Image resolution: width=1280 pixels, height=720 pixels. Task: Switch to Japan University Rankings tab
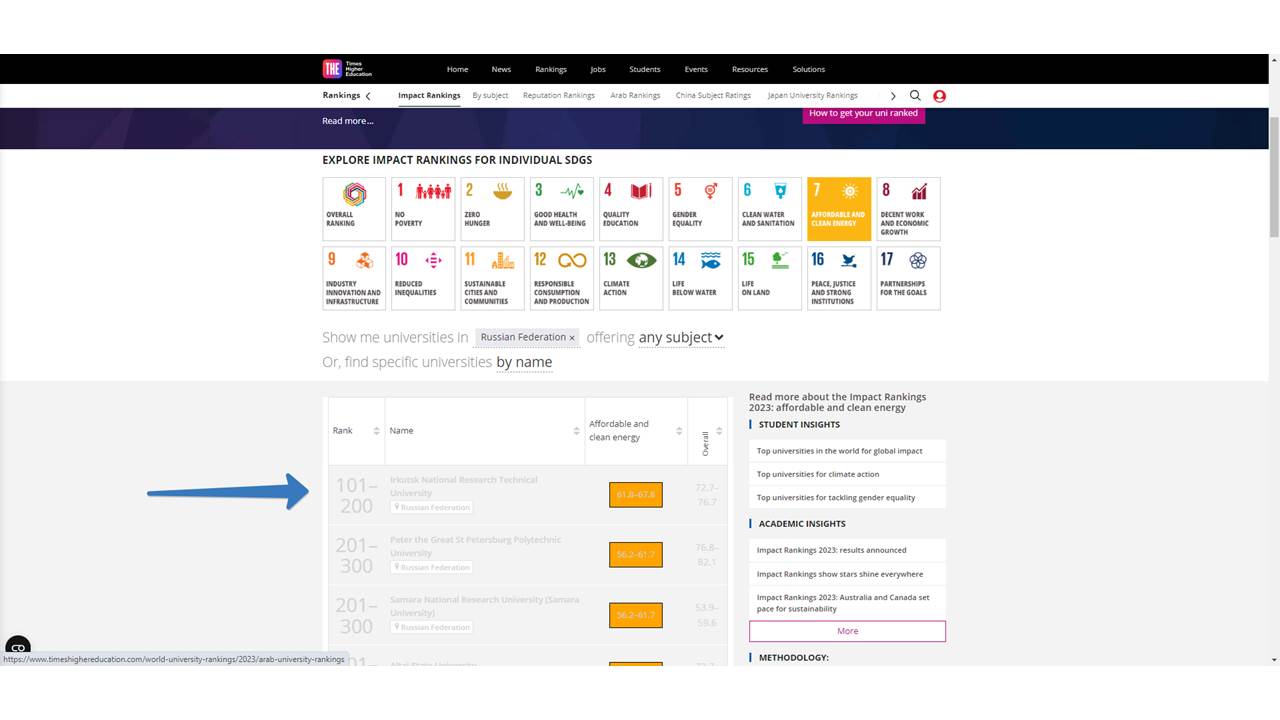tap(813, 95)
